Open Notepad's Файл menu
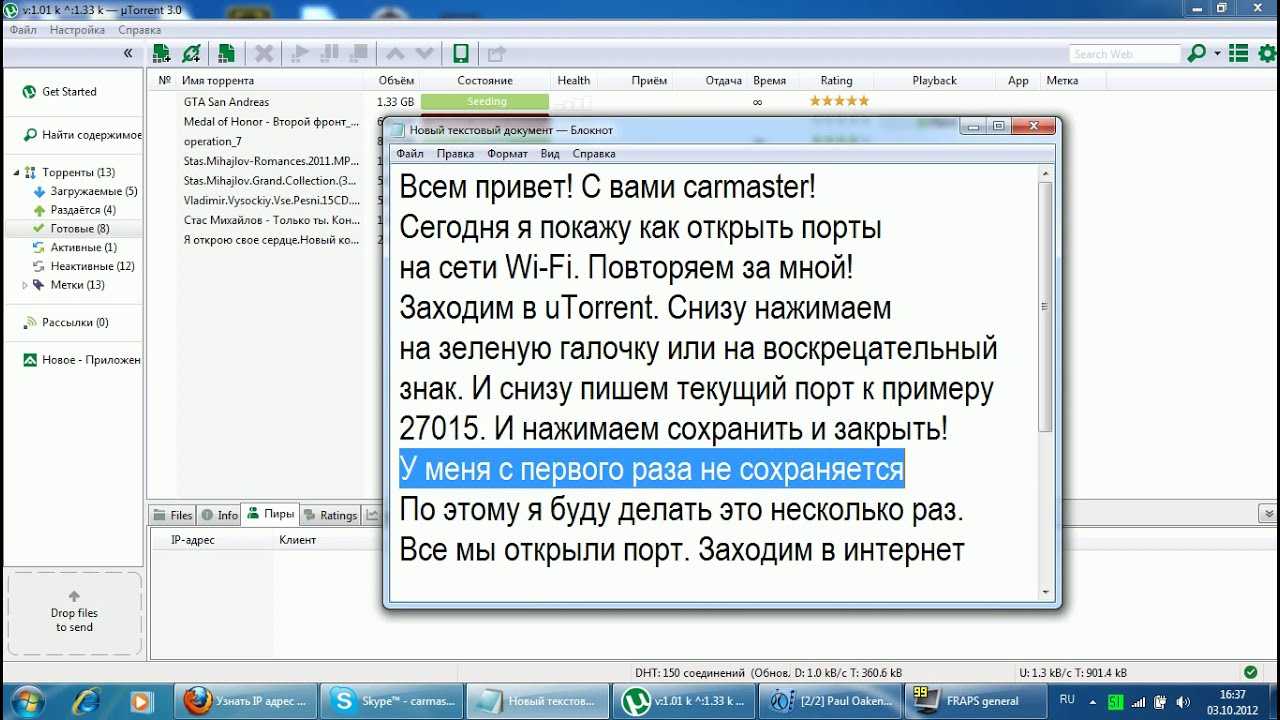 [x=410, y=154]
